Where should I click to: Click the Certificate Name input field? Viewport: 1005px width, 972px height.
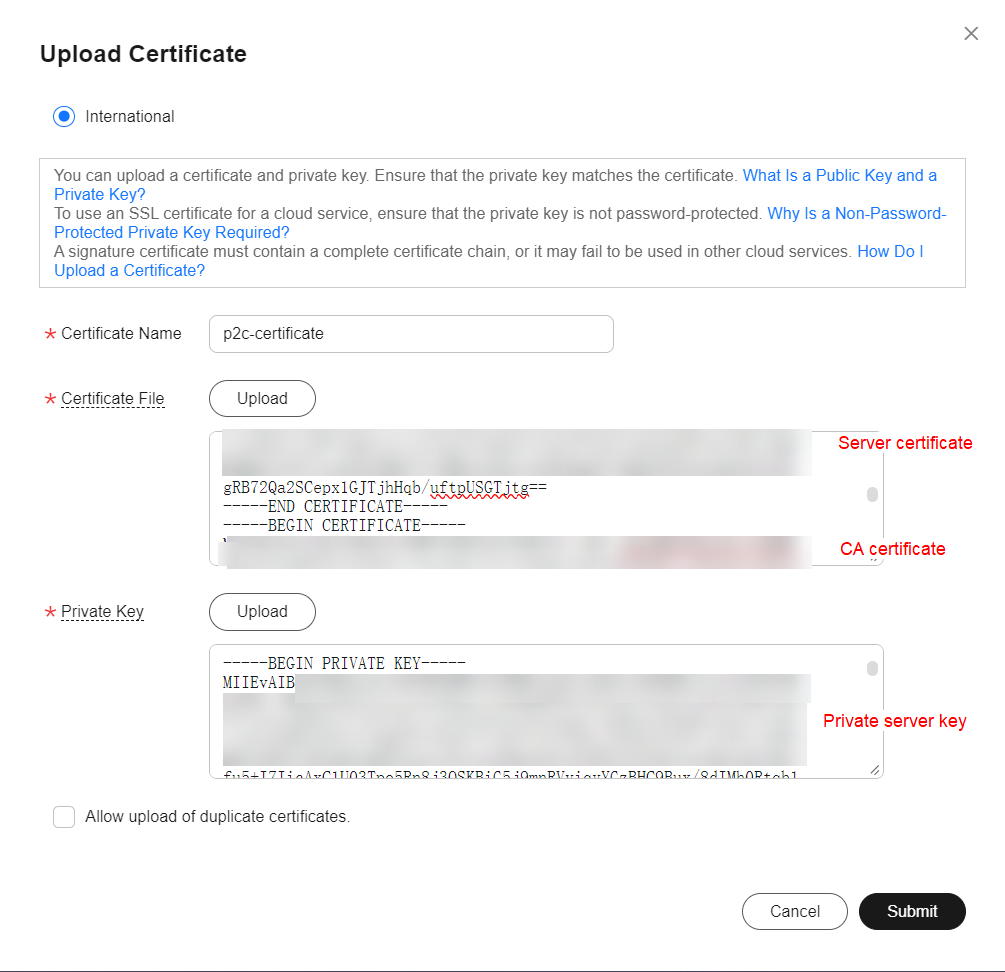point(410,334)
